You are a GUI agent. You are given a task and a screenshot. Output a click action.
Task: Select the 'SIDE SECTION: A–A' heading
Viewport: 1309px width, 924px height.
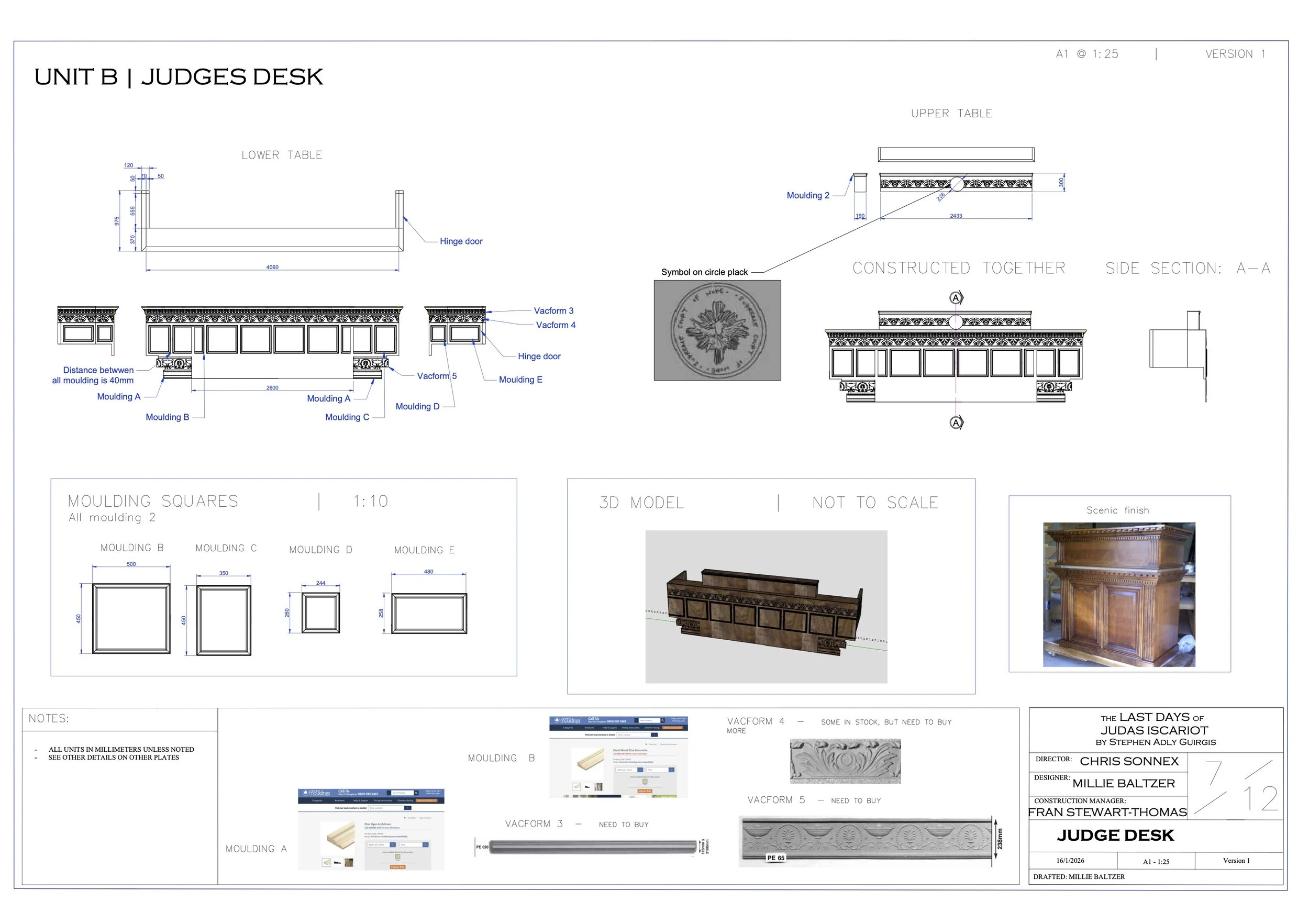coord(1188,268)
